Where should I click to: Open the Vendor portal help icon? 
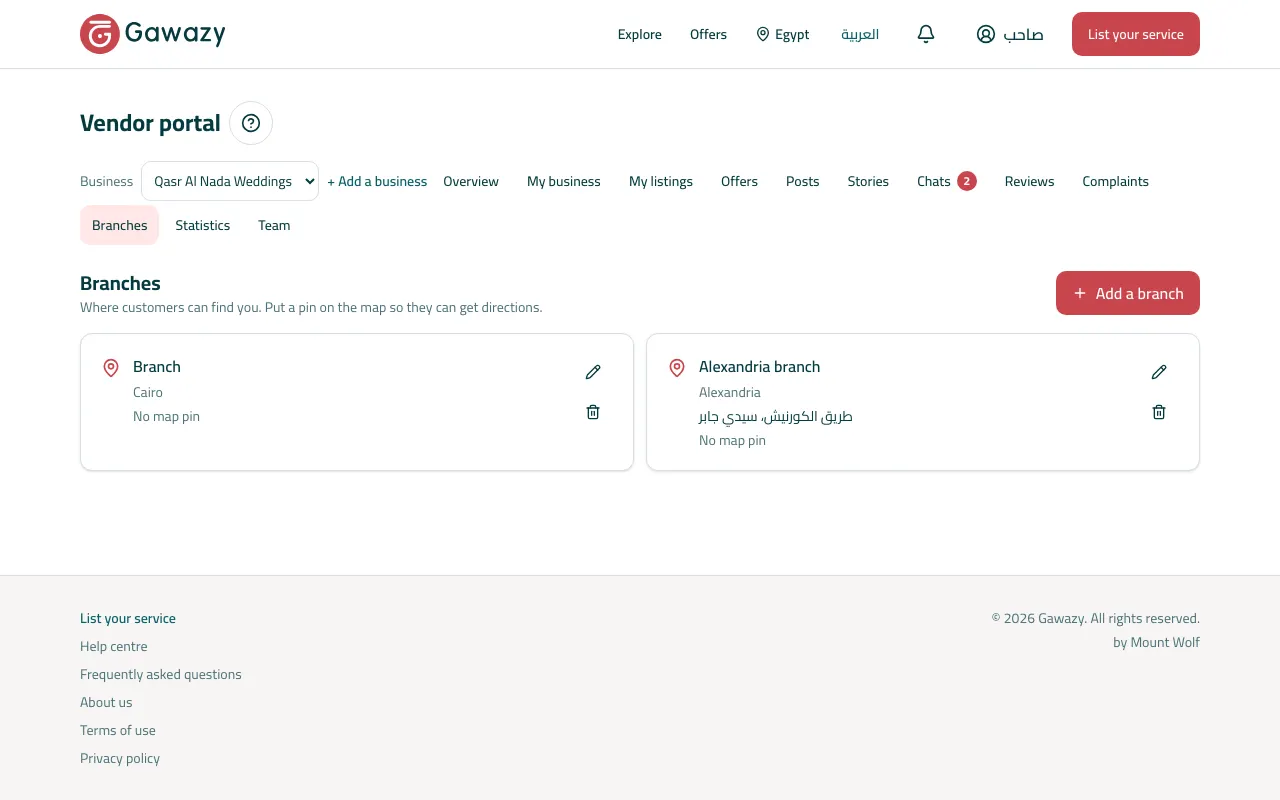[251, 123]
